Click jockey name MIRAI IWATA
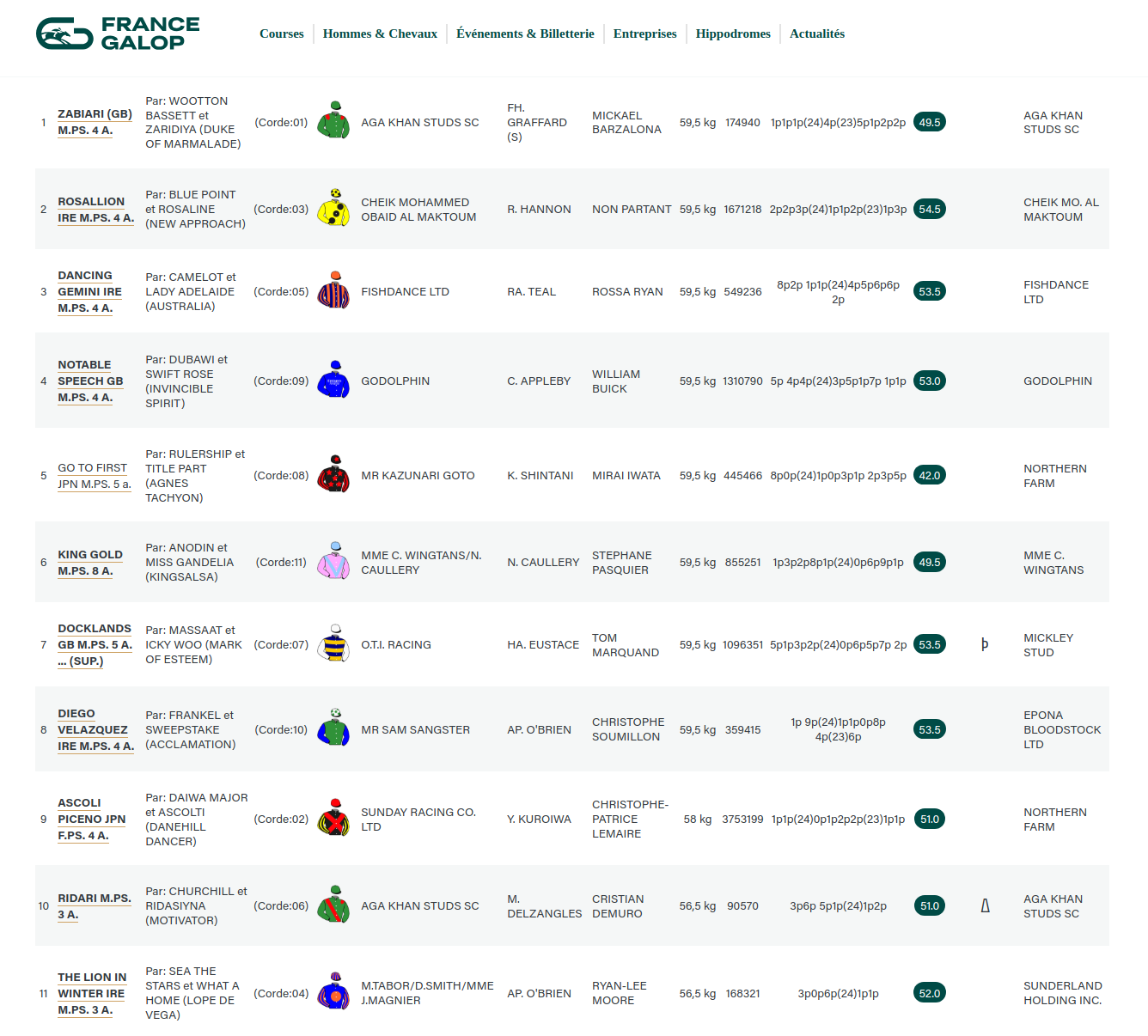Viewport: 1148px width, 1036px height. coord(626,475)
